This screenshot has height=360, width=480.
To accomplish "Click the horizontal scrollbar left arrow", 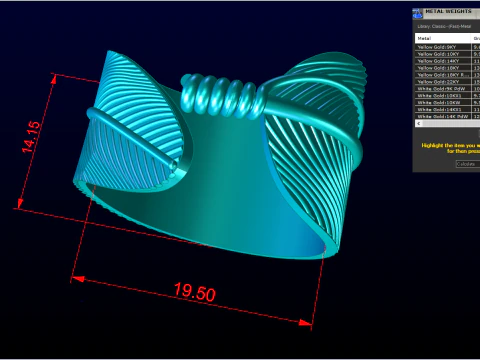I will pos(419,123).
